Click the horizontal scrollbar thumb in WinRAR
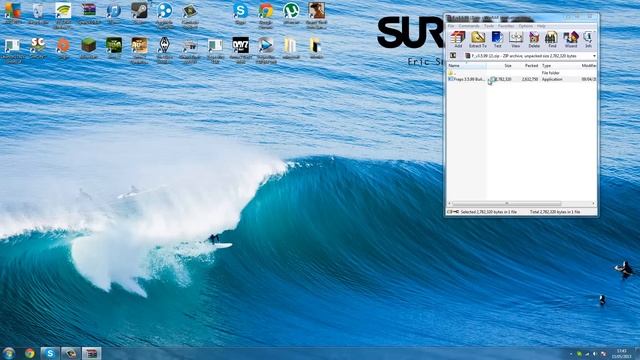Viewport: 640px width, 360px height. coord(507,203)
